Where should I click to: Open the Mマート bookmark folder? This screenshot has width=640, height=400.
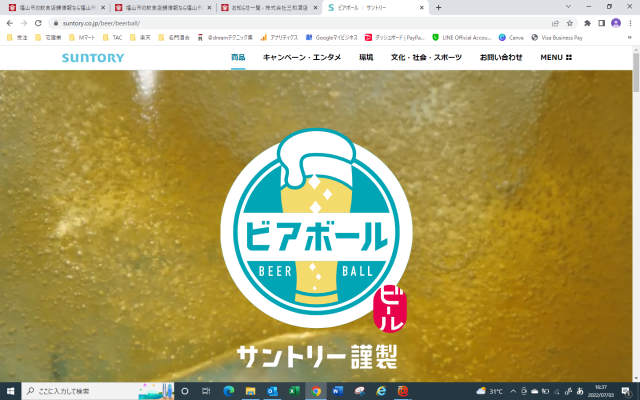[82, 38]
